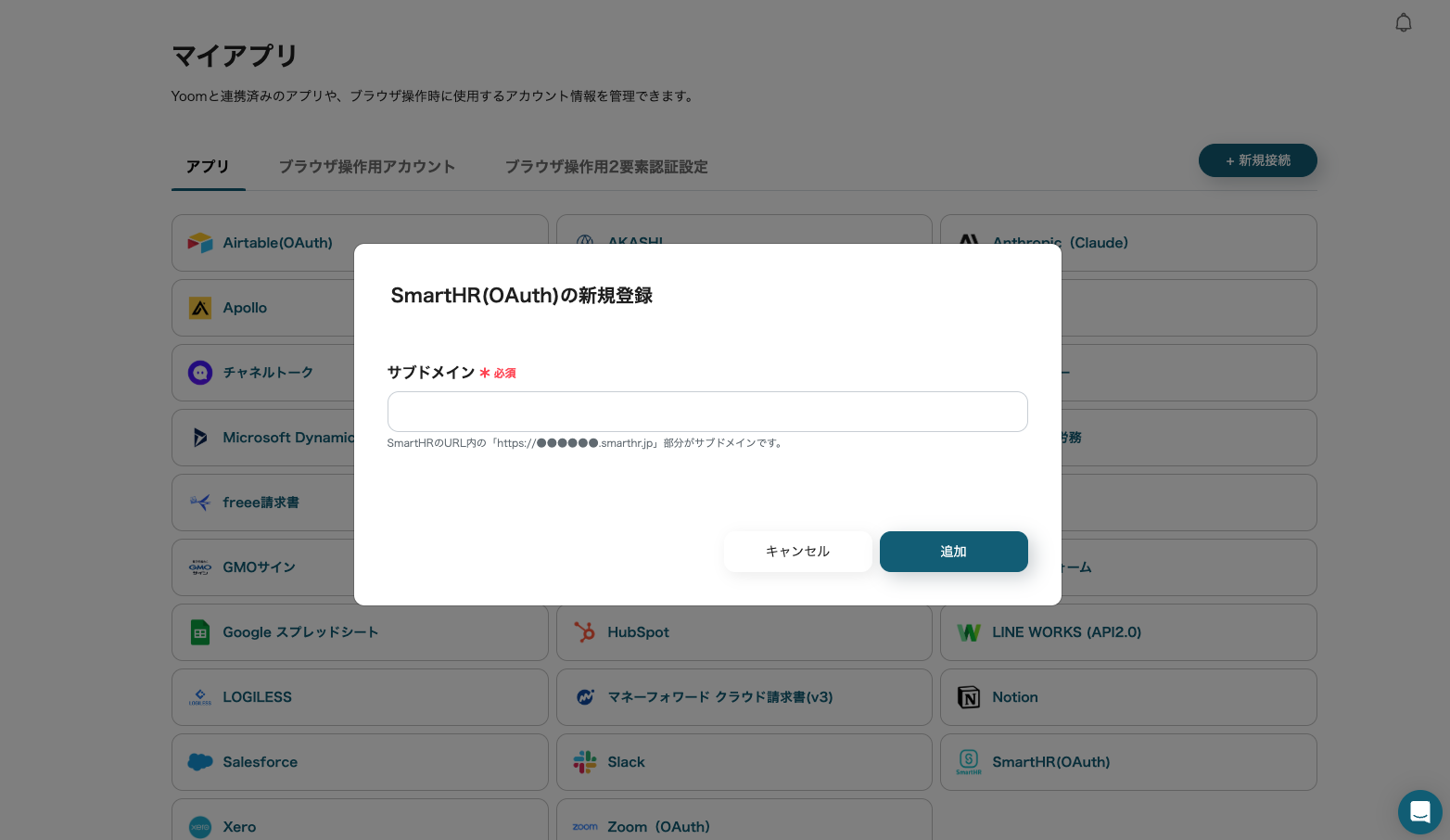Image resolution: width=1450 pixels, height=840 pixels.
Task: Cancel the SmartHR registration dialog
Action: click(x=798, y=552)
